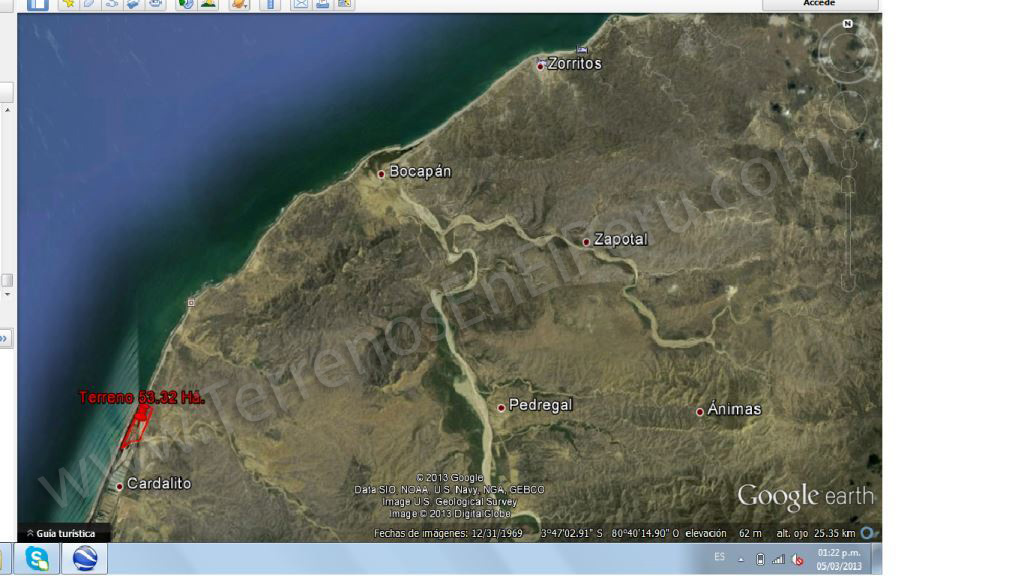Screen dimensions: 1024x576
Task: Open the planet switcher dropdown
Action: [239, 4]
